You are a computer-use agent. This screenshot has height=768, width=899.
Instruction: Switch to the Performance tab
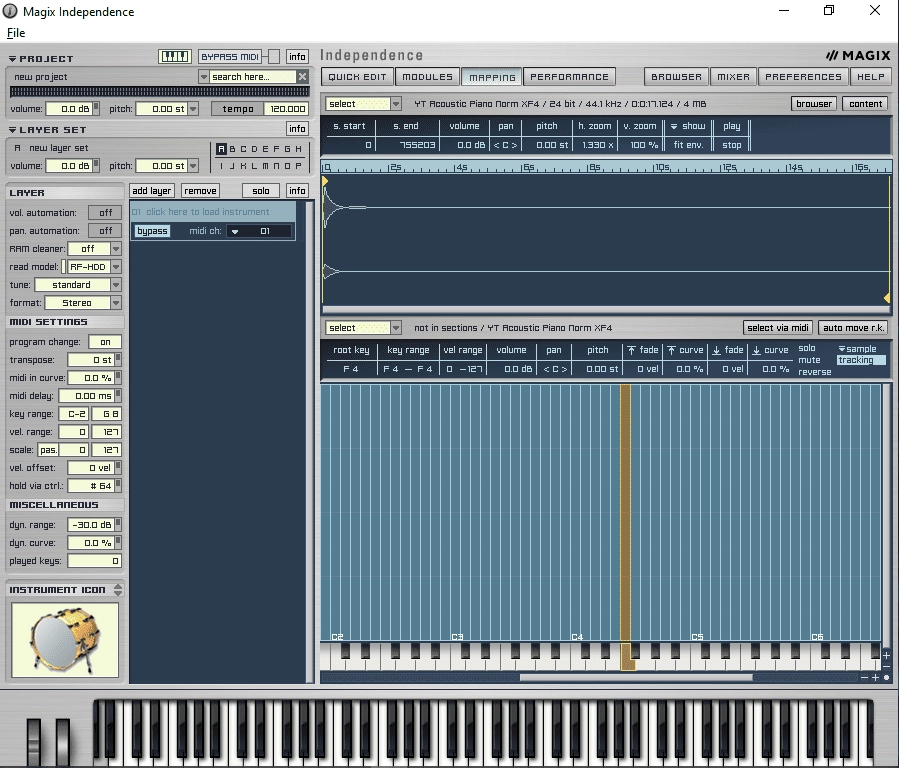click(x=569, y=77)
